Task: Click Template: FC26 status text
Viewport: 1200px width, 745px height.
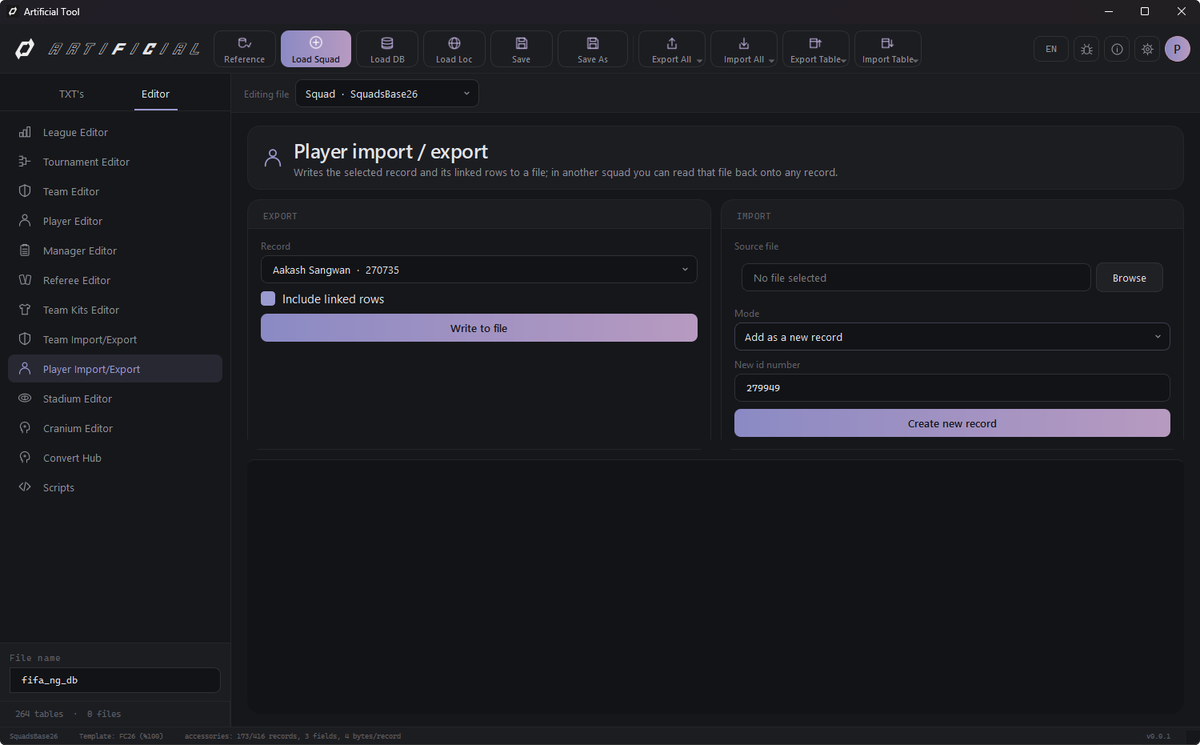Action: point(121,736)
